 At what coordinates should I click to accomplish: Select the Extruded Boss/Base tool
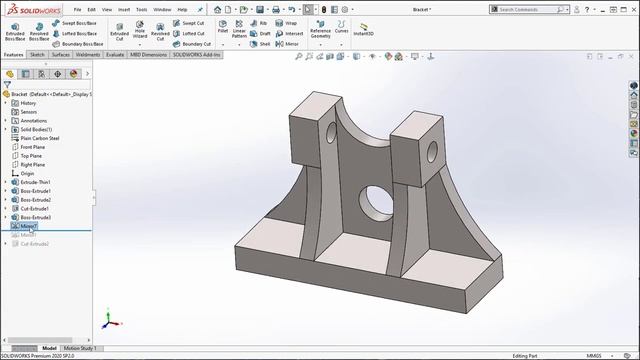15,31
